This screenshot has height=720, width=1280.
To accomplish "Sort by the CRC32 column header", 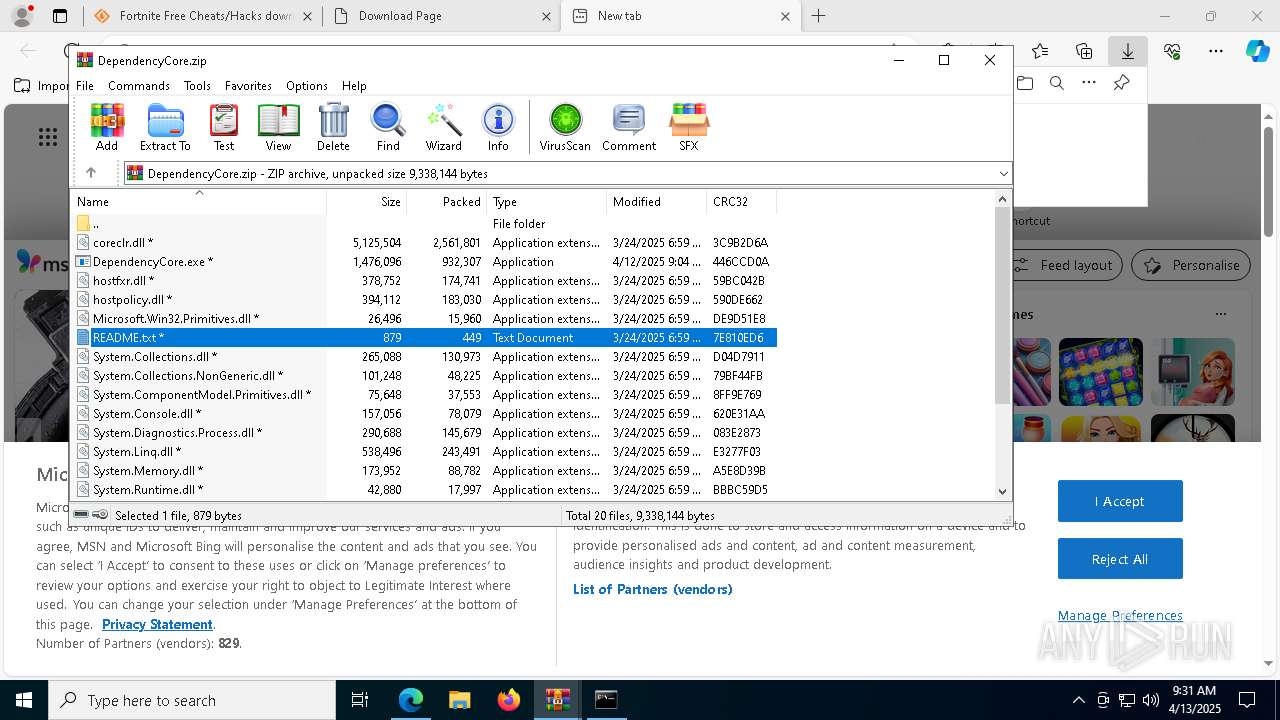I will pyautogui.click(x=742, y=201).
